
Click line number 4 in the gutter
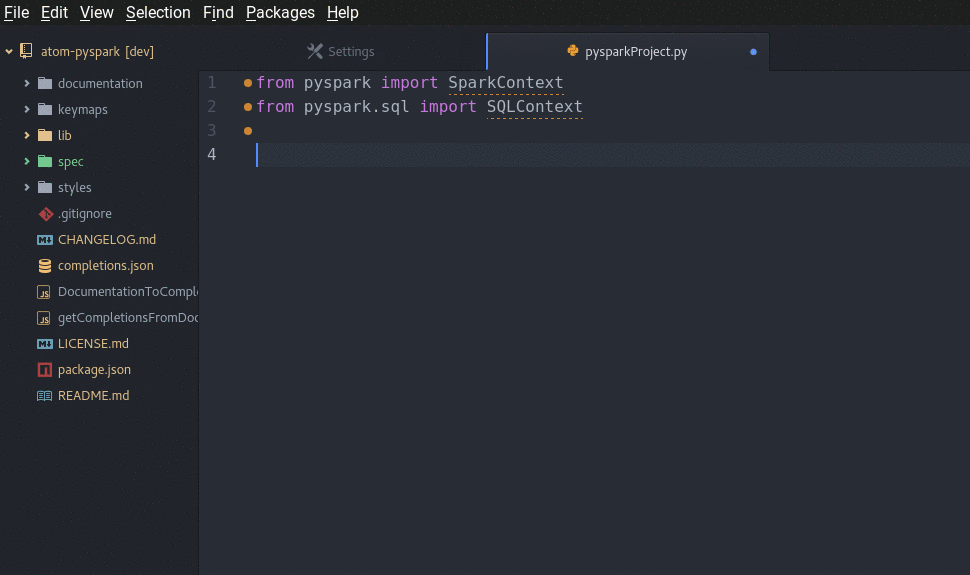[212, 154]
